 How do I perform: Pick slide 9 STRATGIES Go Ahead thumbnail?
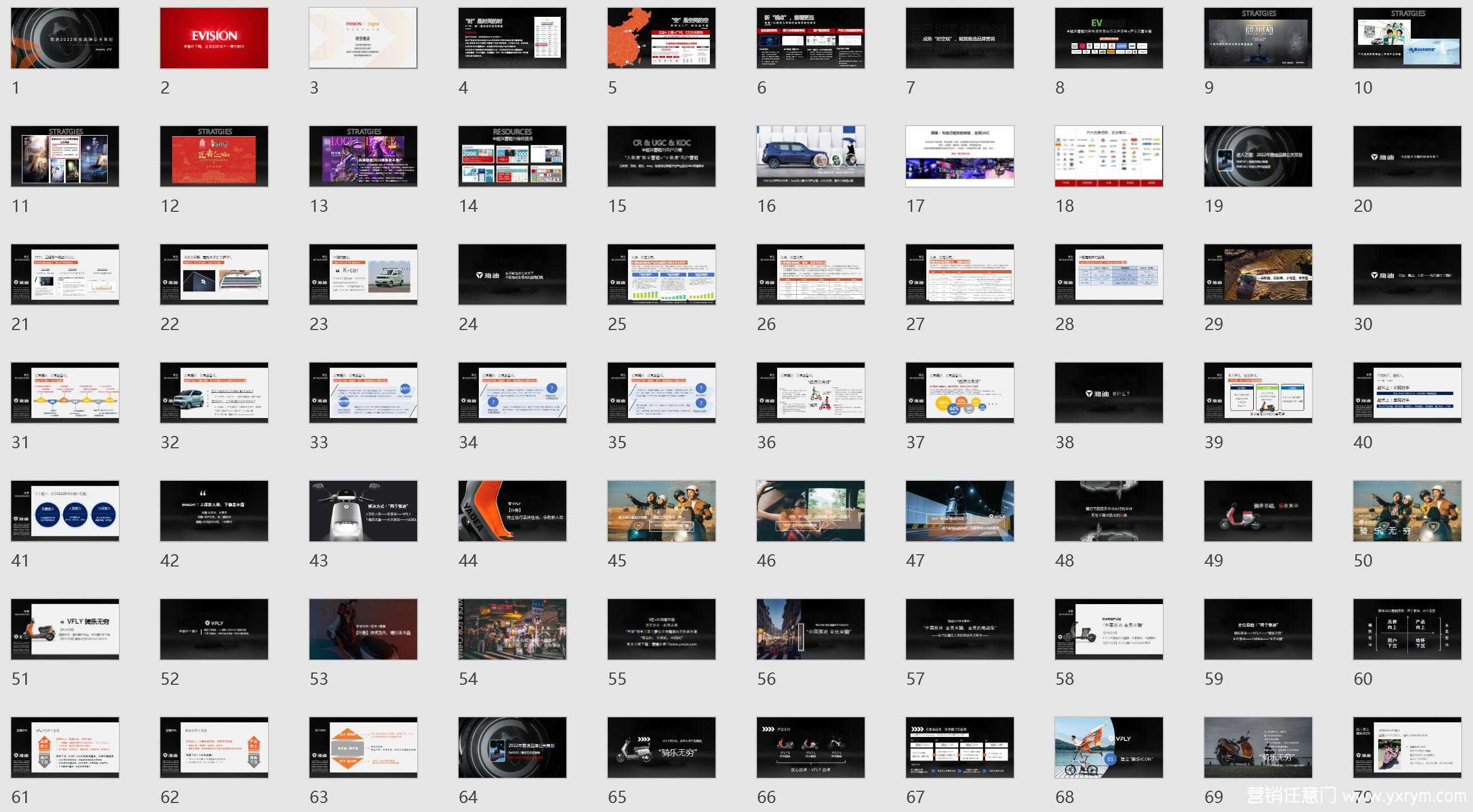point(1259,38)
